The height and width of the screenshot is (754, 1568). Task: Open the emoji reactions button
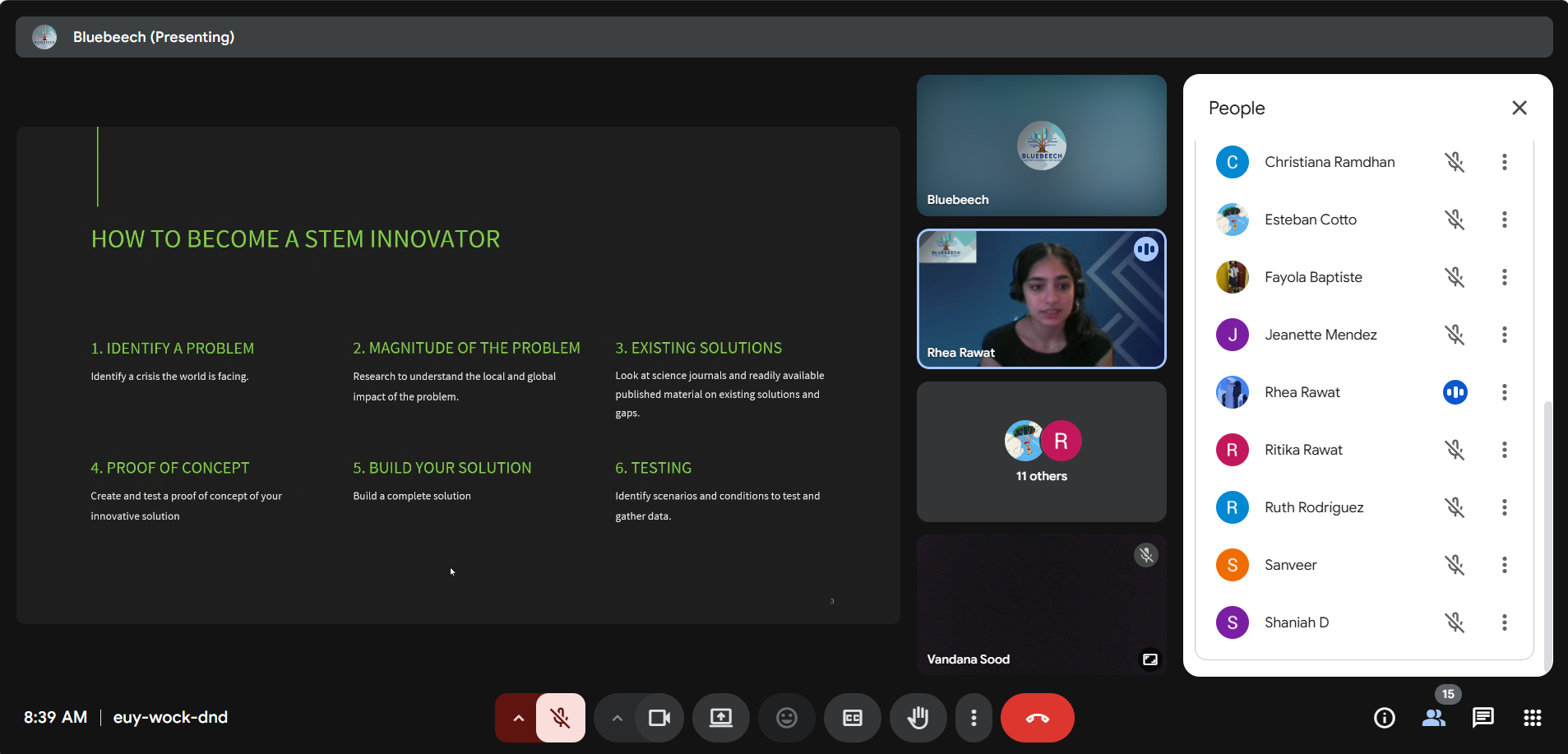(787, 718)
